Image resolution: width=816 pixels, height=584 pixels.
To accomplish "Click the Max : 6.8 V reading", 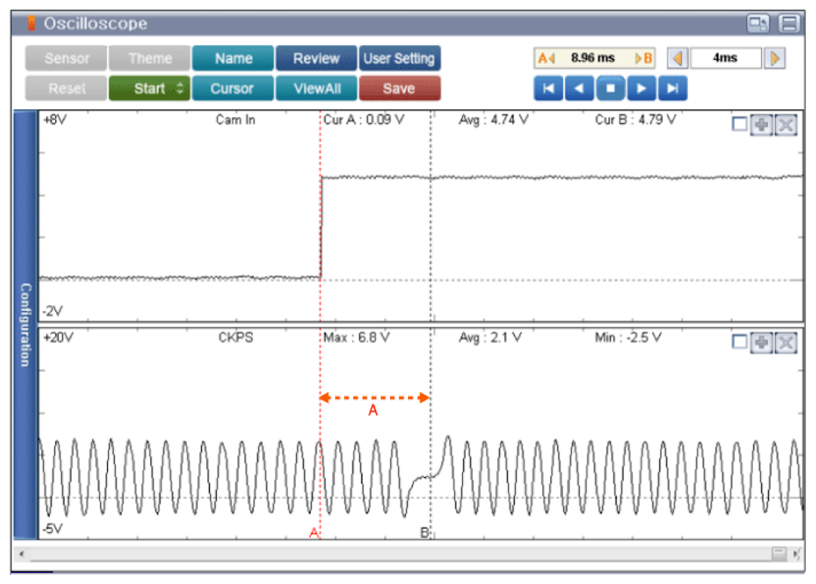I will point(356,337).
